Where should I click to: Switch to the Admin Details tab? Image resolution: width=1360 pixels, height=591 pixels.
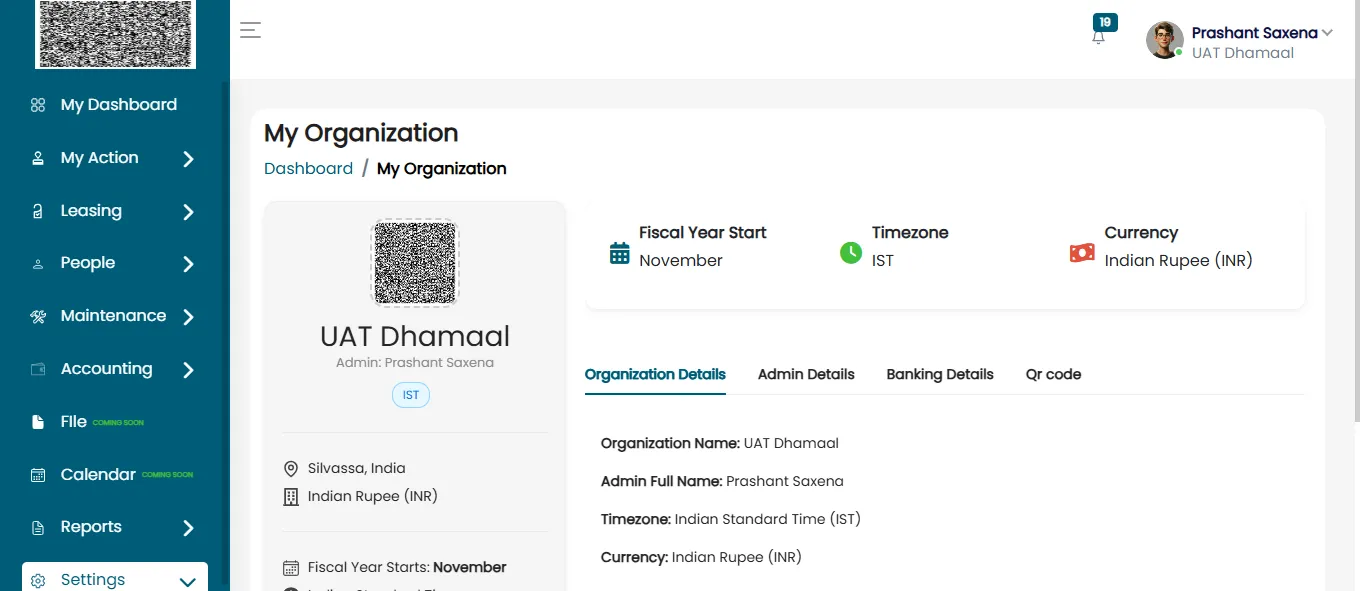[x=806, y=374]
